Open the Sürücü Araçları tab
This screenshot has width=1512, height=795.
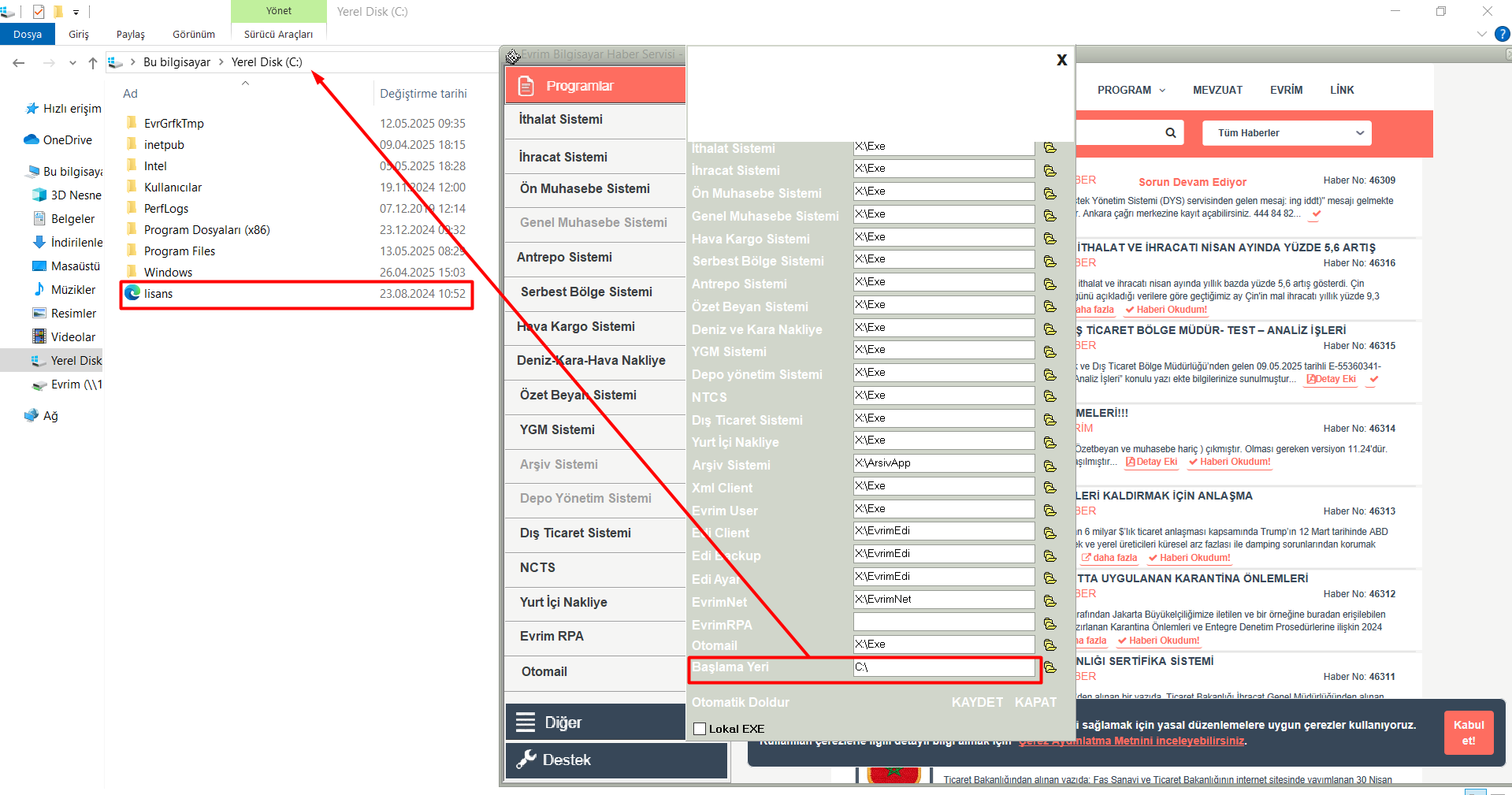click(278, 34)
